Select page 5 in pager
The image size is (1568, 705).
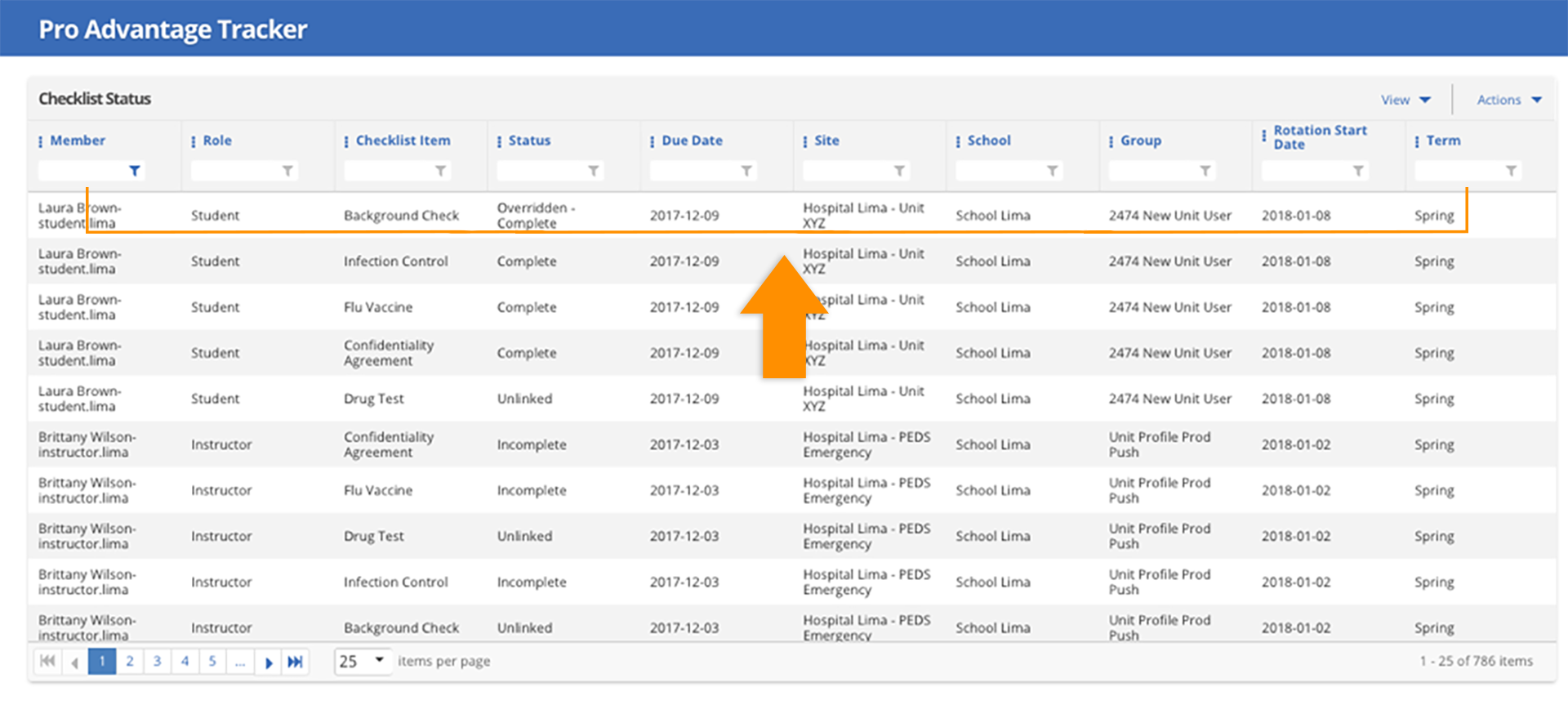[212, 661]
